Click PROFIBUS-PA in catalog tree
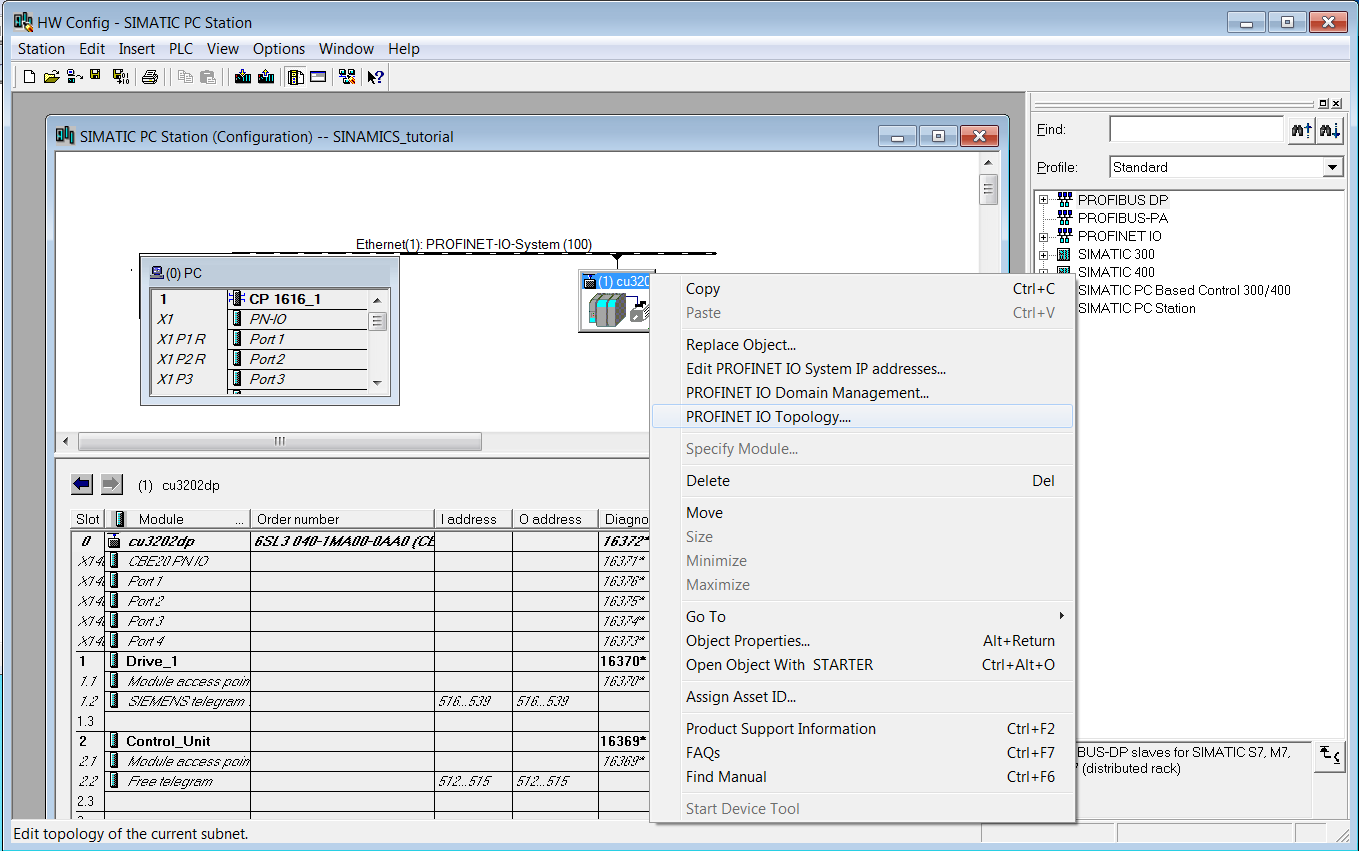The width and height of the screenshot is (1359, 851). coord(1122,218)
